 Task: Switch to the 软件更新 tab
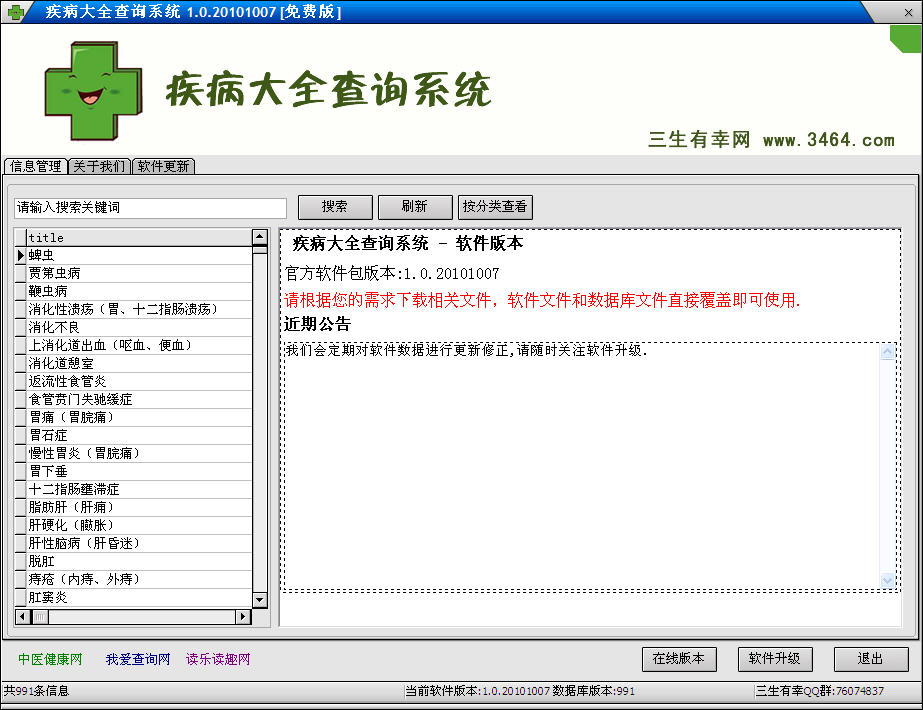click(x=164, y=166)
